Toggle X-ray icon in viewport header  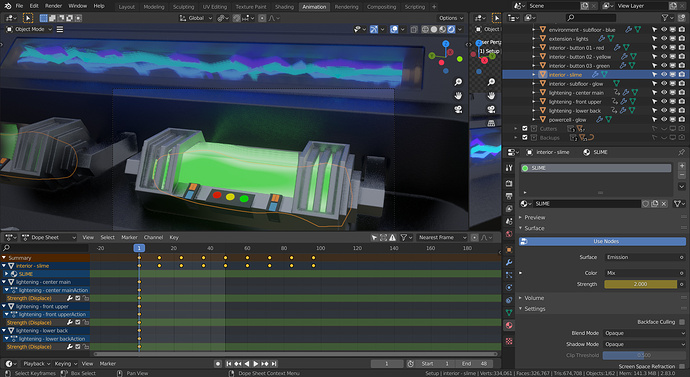pyautogui.click(x=414, y=29)
